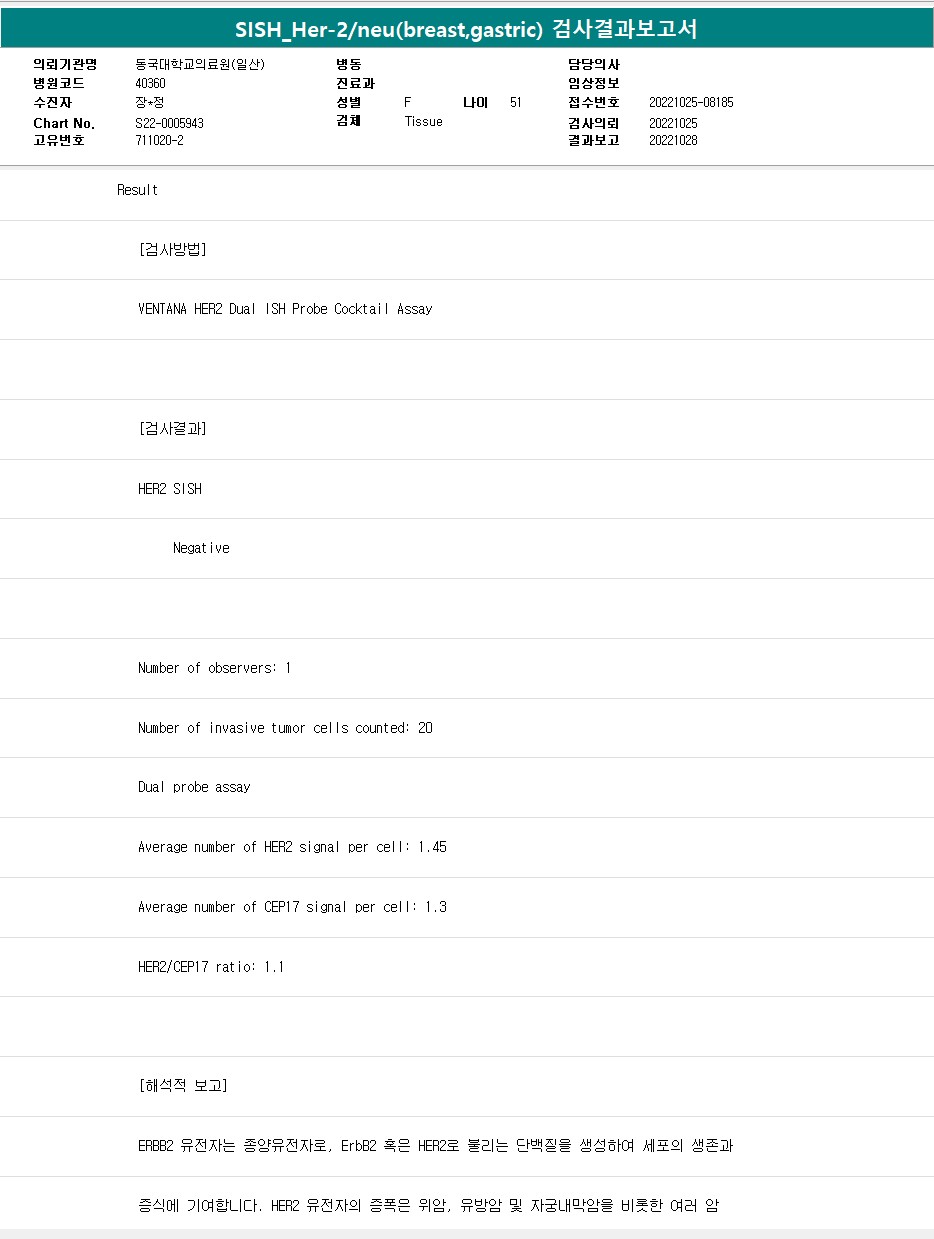
Task: Click the [검사방법] section heading
Action: tap(172, 250)
